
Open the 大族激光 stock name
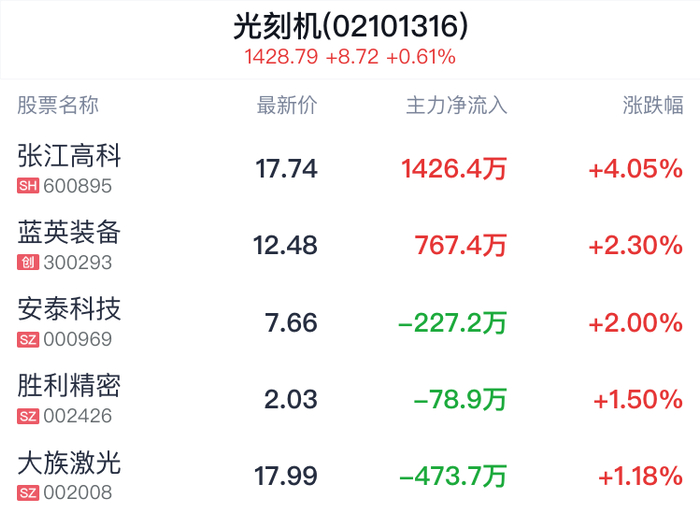coord(70,463)
